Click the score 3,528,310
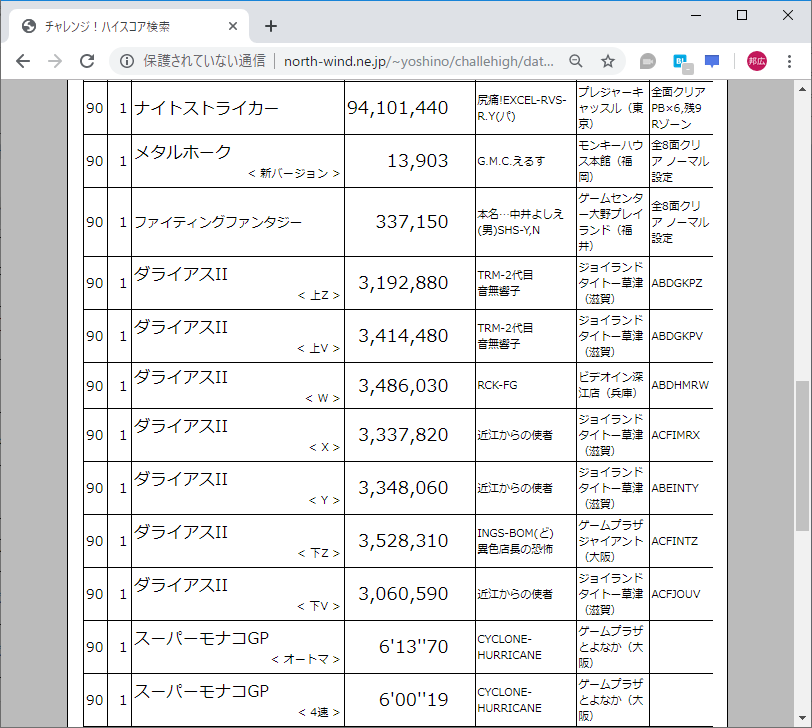The height and width of the screenshot is (728, 812). (403, 541)
